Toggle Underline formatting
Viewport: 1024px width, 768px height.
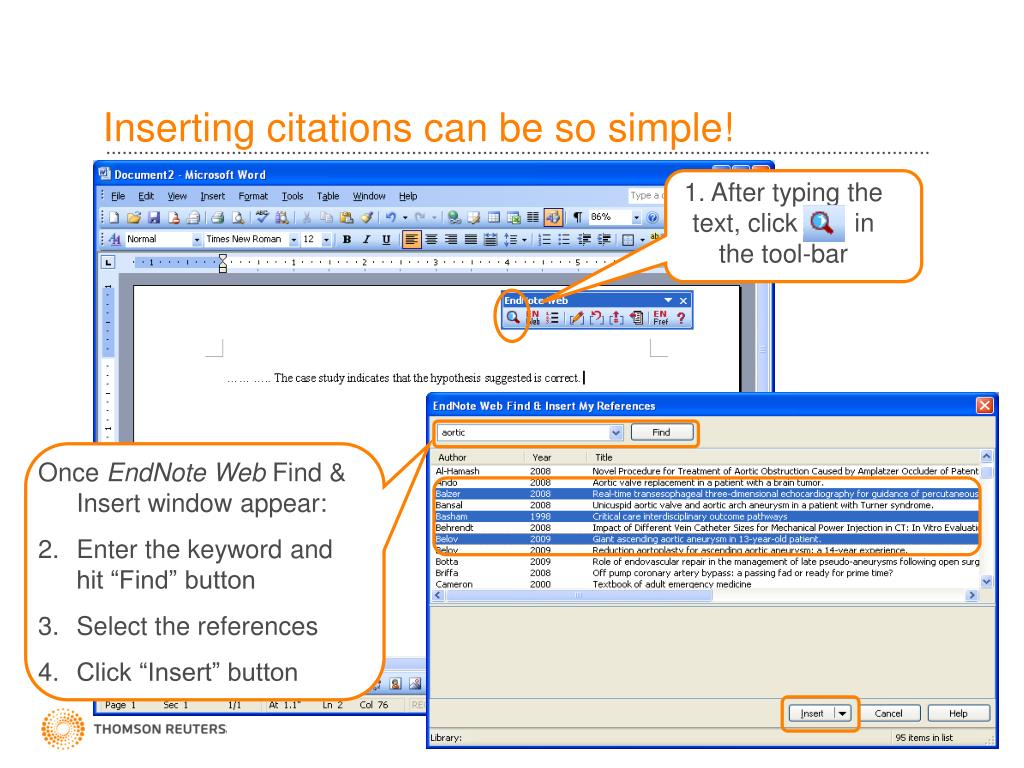pyautogui.click(x=386, y=240)
